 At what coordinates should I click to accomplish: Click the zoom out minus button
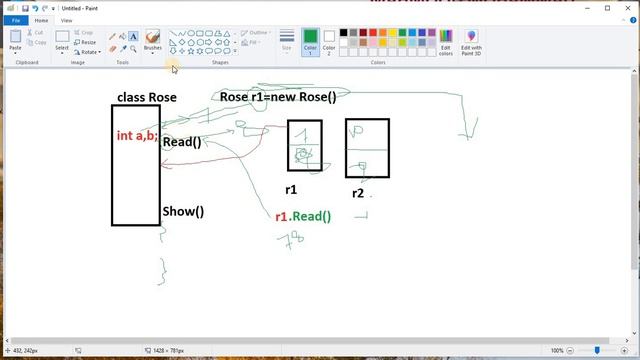(x=570, y=351)
